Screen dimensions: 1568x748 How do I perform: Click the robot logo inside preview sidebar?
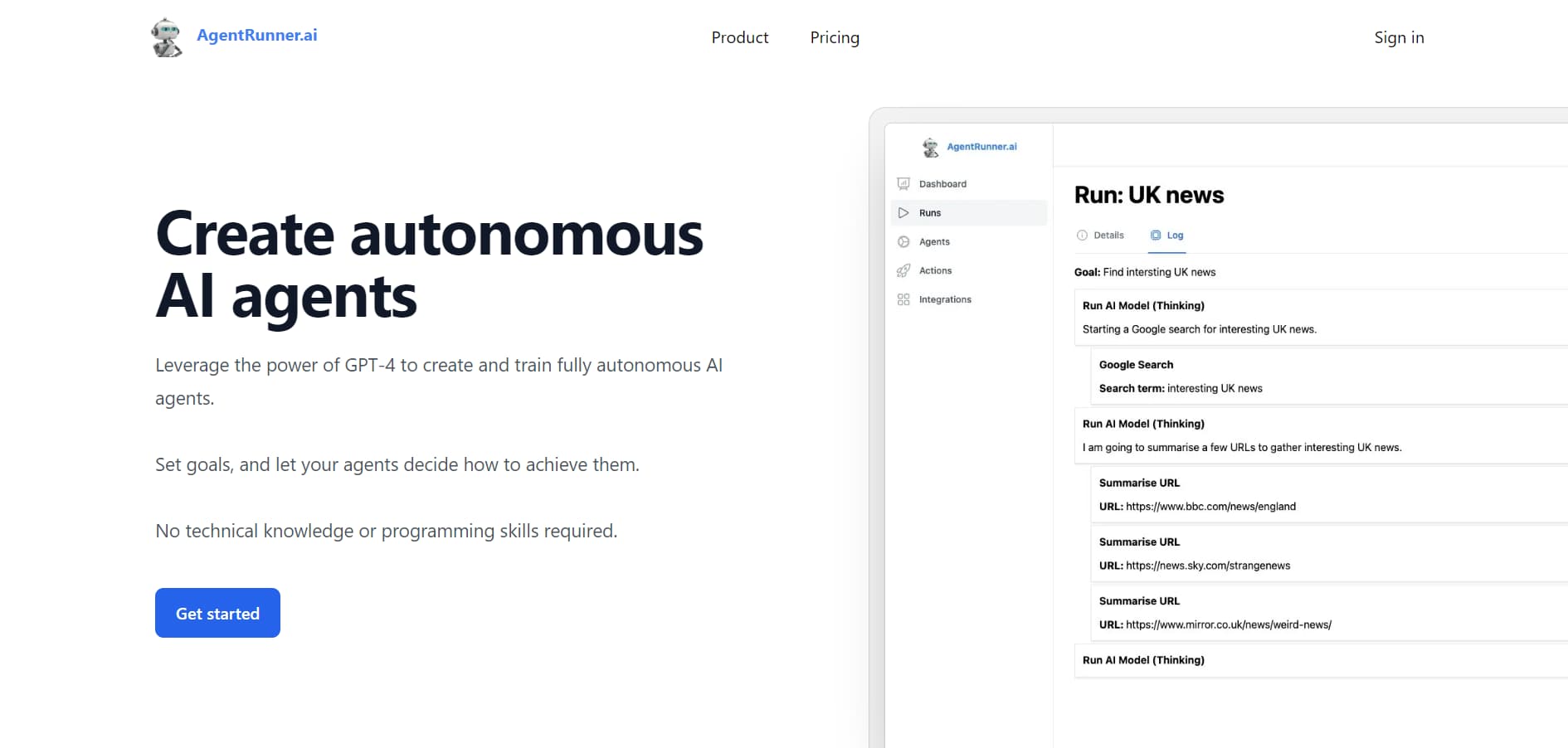click(931, 148)
